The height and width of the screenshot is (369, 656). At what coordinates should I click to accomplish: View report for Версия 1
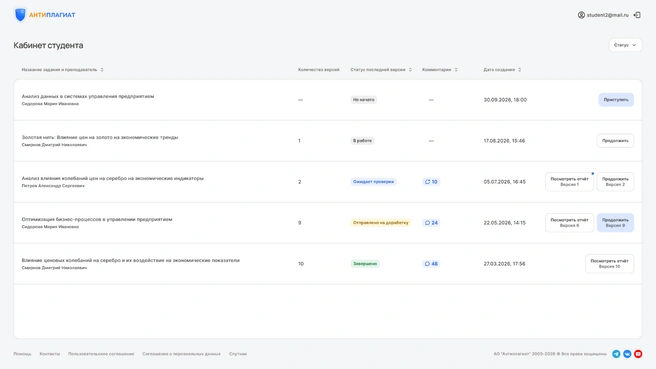pyautogui.click(x=569, y=182)
